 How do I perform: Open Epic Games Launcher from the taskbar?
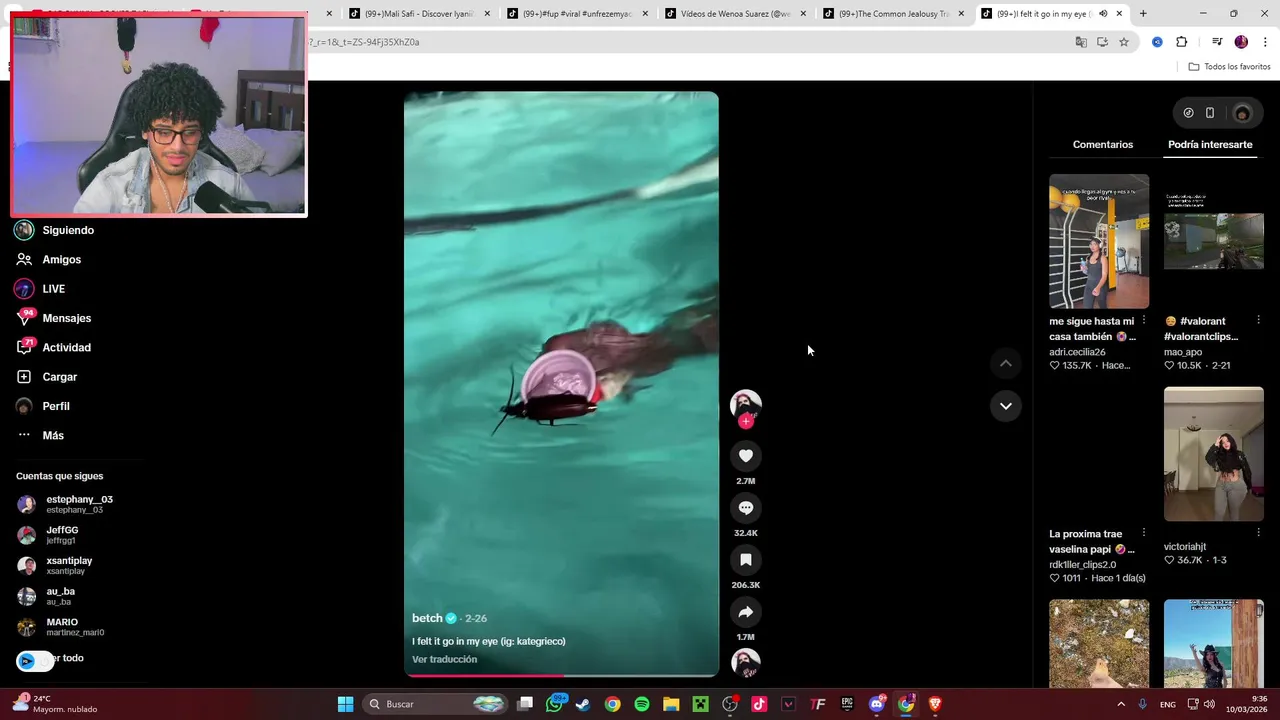pyautogui.click(x=847, y=704)
